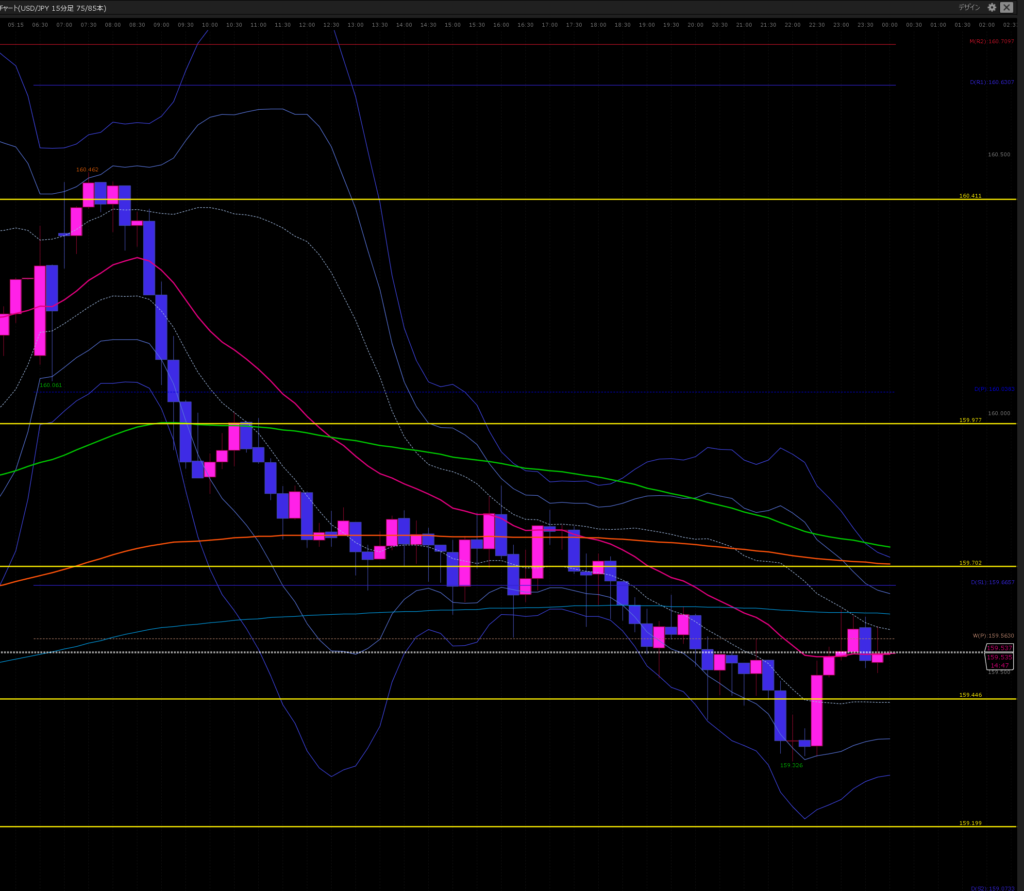Click the 160.500 label on price axis
Screen dimensions: 1024x891
(x=998, y=155)
